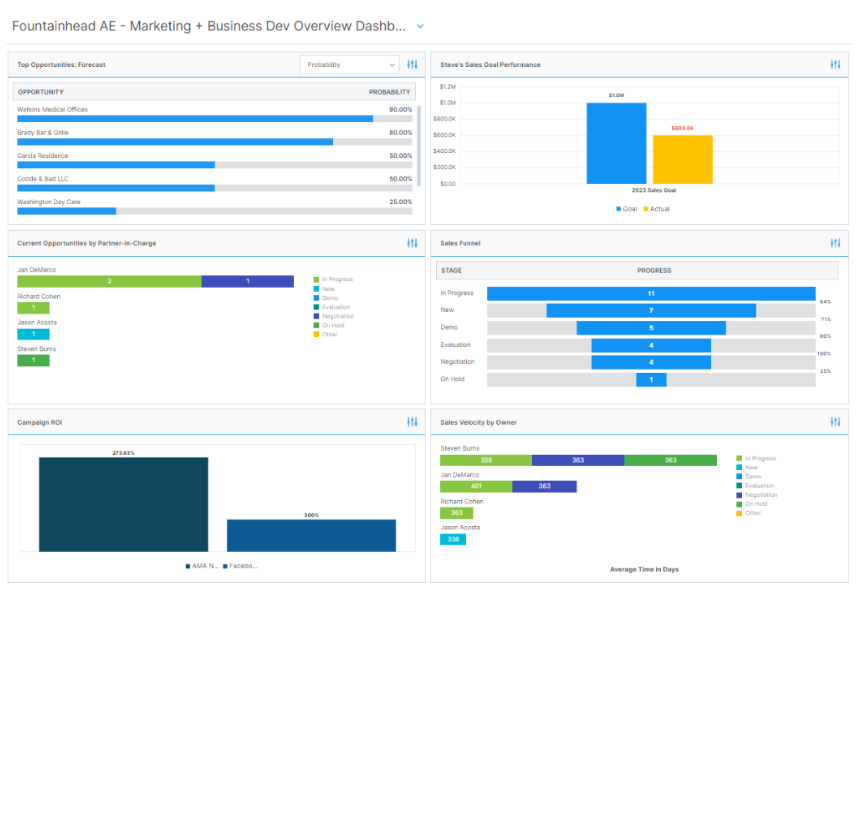Click Campaign ROI panel settings icon
The image size is (860, 835).
point(412,422)
